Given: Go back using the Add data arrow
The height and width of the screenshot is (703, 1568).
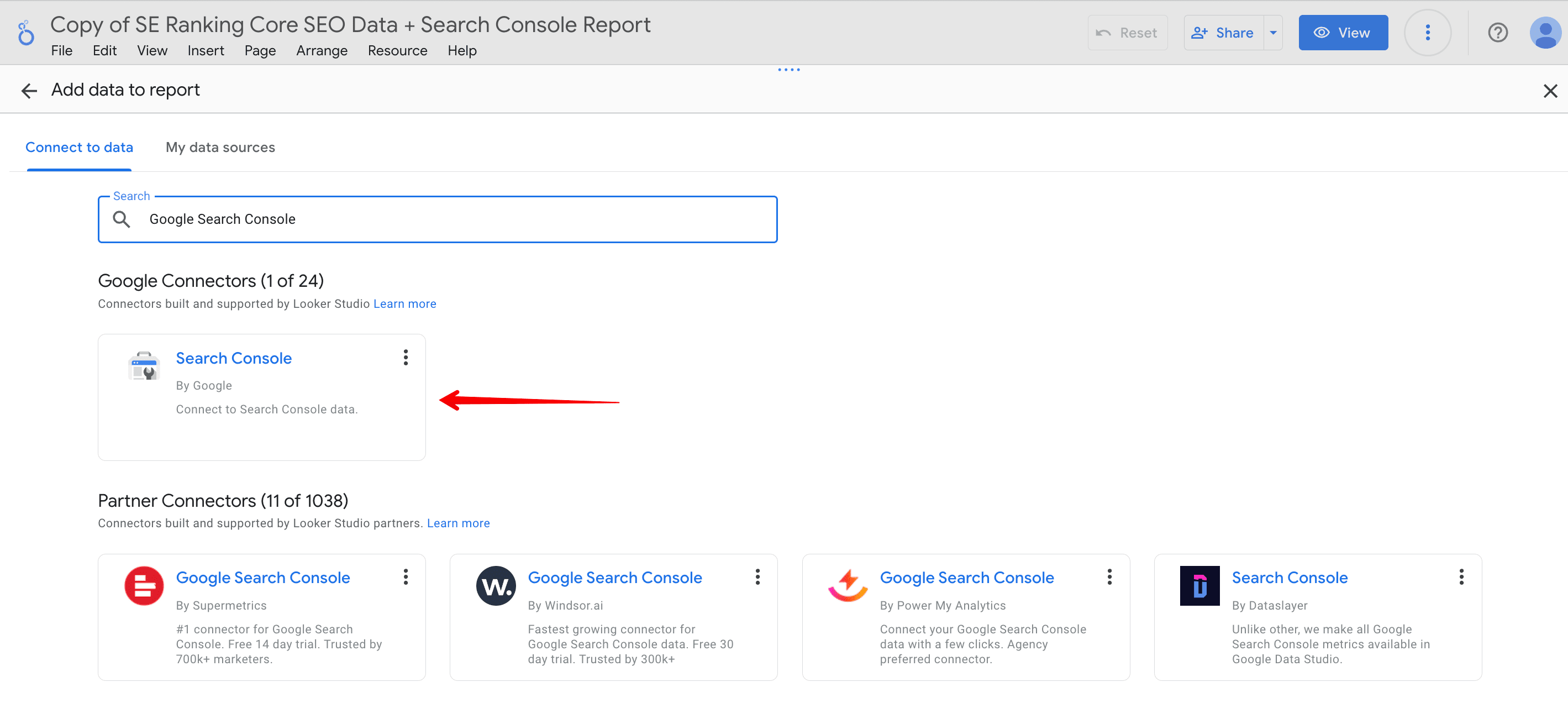Looking at the screenshot, I should coord(29,91).
